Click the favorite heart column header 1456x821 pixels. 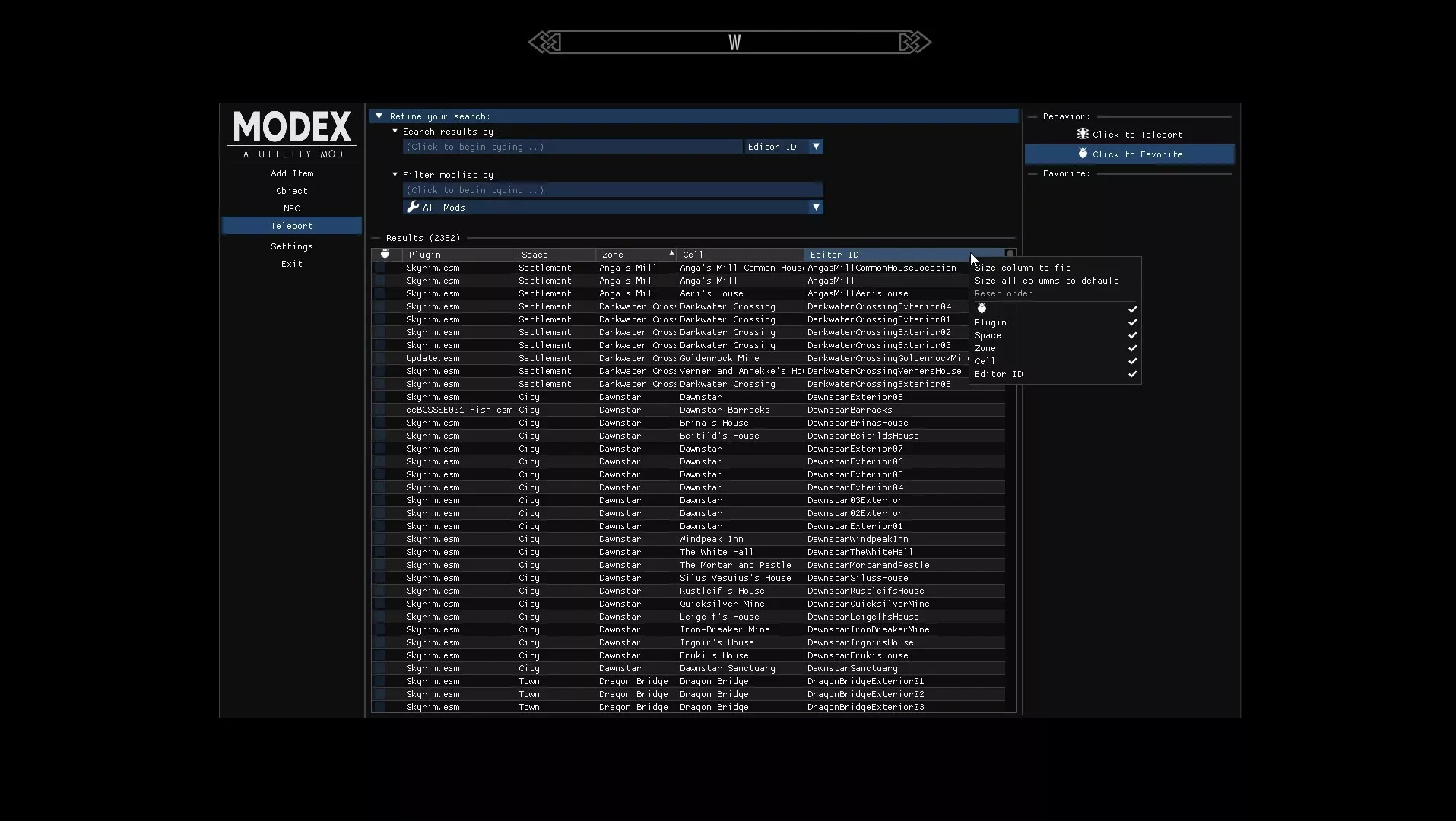point(385,255)
